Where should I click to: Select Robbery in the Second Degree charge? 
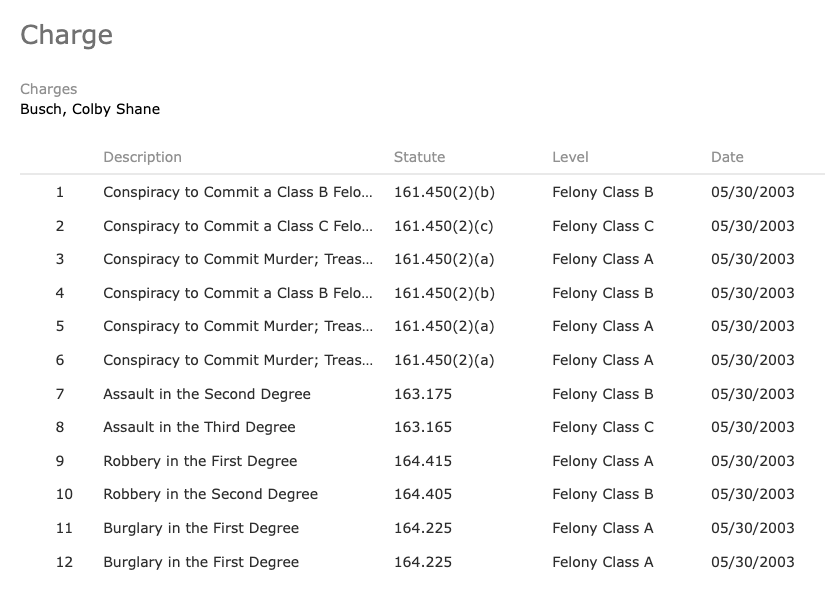210,494
